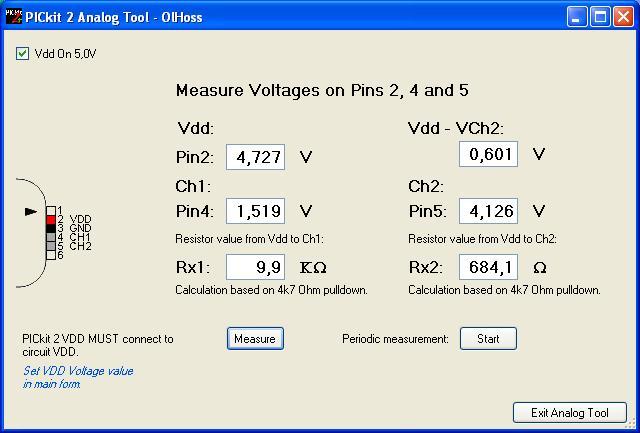Click the 'Calculation based on 4k7 Ohm pulldown' text under Rx1
This screenshot has width=640, height=433.
(271, 290)
